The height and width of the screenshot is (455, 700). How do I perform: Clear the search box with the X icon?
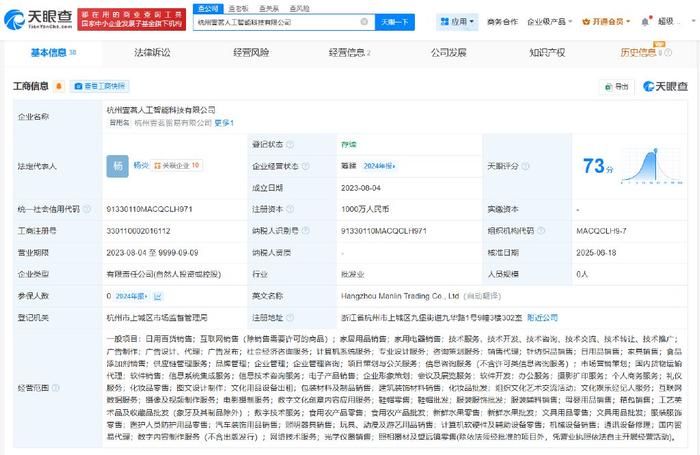coord(364,21)
